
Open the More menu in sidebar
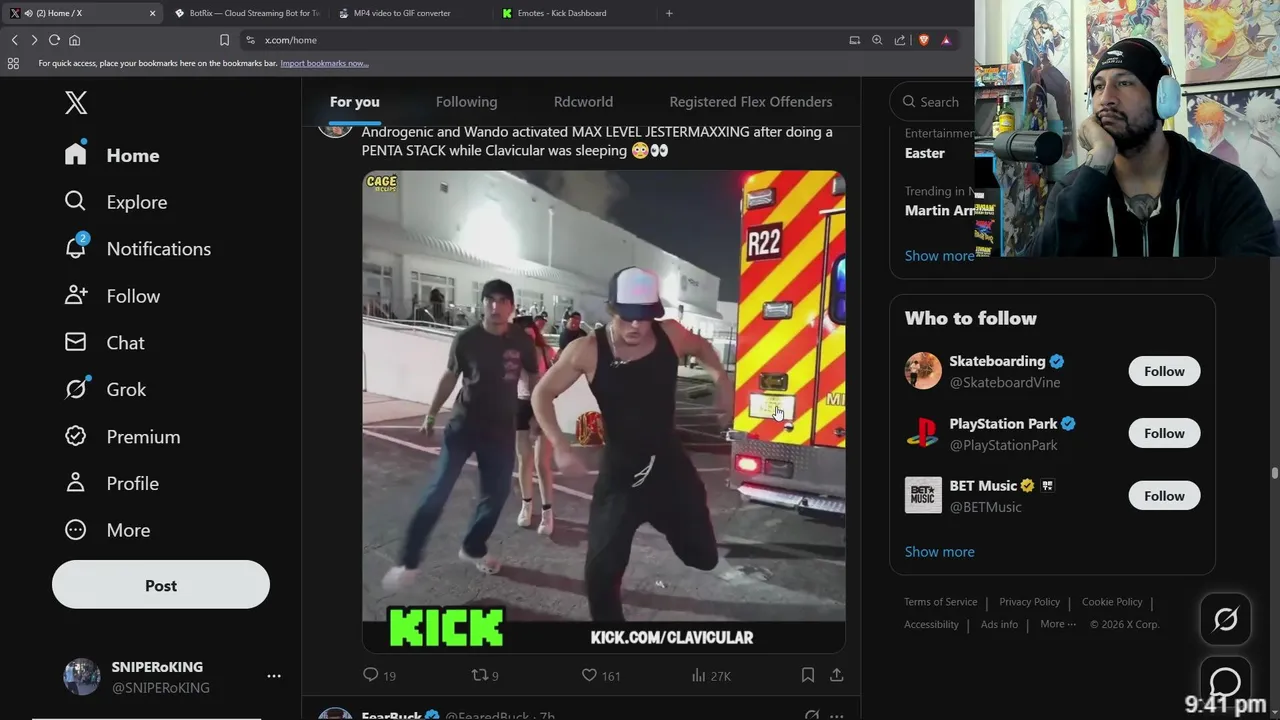[107, 530]
